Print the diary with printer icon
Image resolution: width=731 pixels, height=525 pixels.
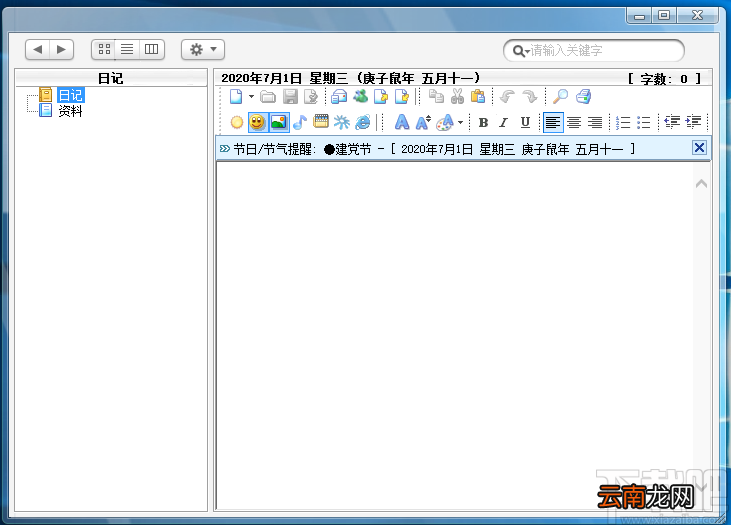click(583, 97)
